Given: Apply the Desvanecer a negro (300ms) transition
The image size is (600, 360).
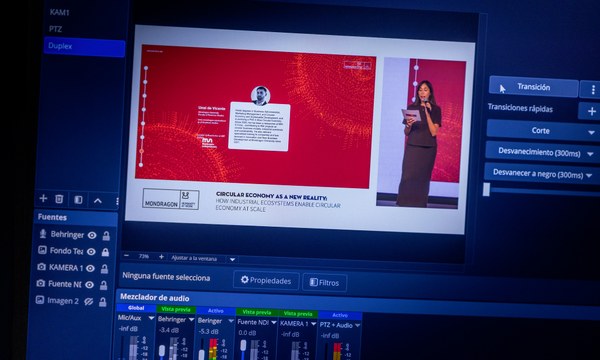Looking at the screenshot, I should click(x=538, y=173).
